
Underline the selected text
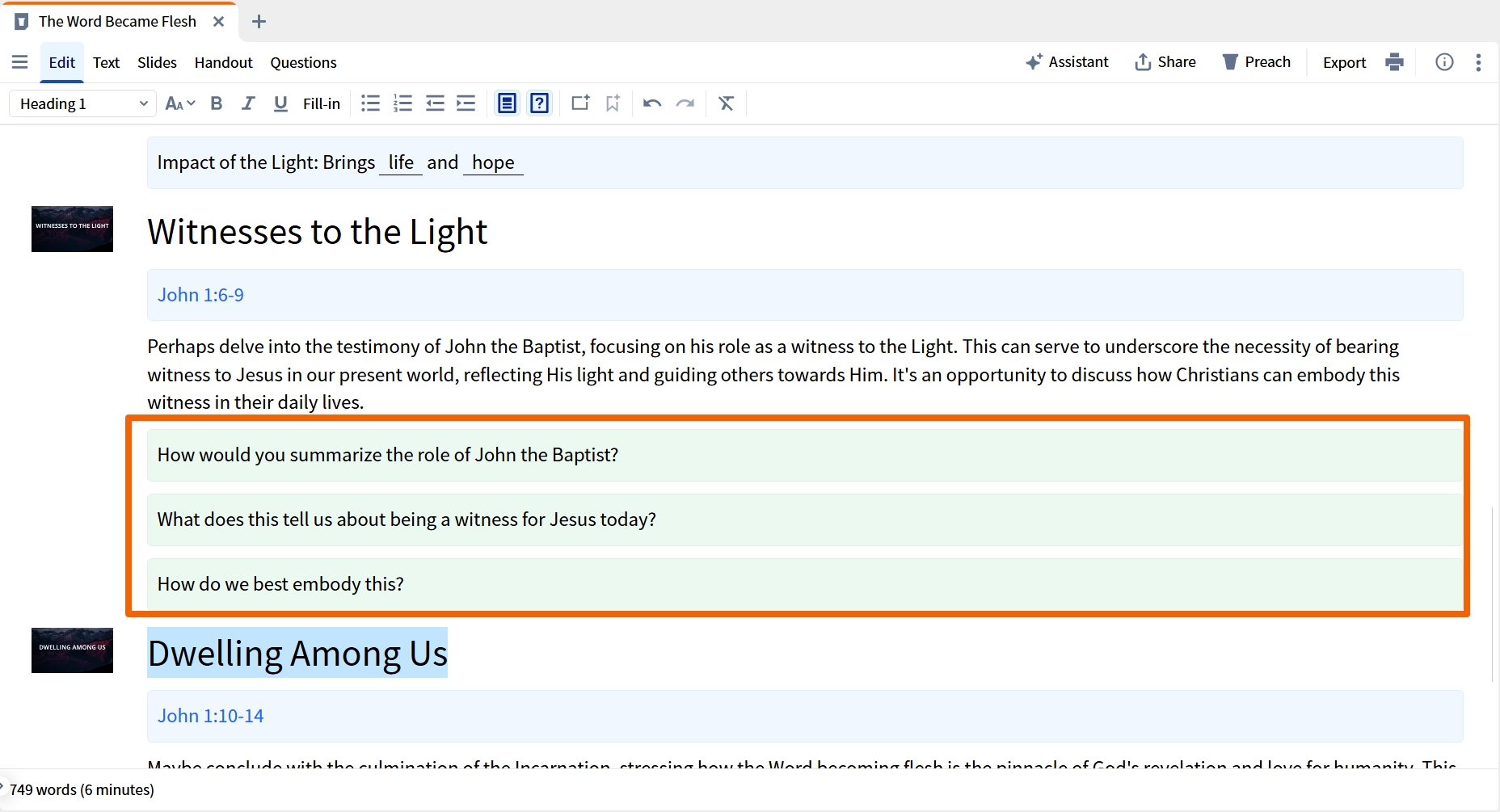pos(280,103)
